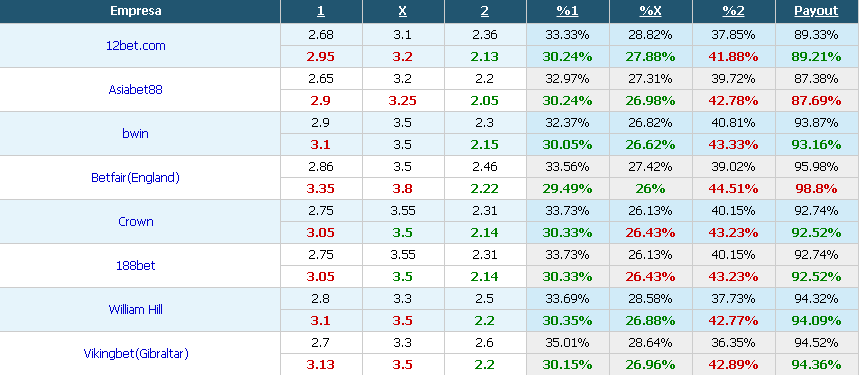Sort by column header 2
Viewport: 859px width, 375px height.
click(485, 11)
